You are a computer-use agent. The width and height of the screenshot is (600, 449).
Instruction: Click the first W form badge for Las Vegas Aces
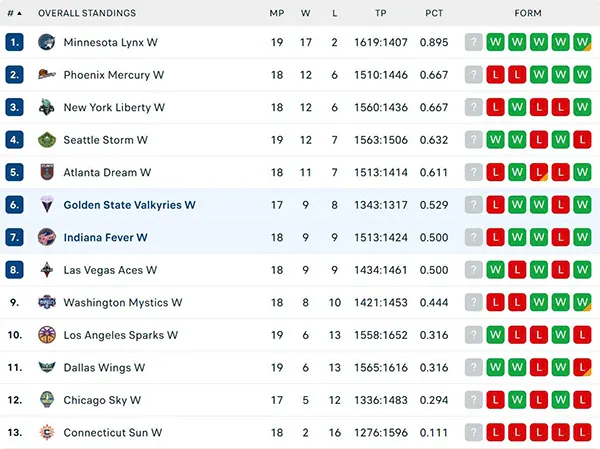[x=495, y=270]
